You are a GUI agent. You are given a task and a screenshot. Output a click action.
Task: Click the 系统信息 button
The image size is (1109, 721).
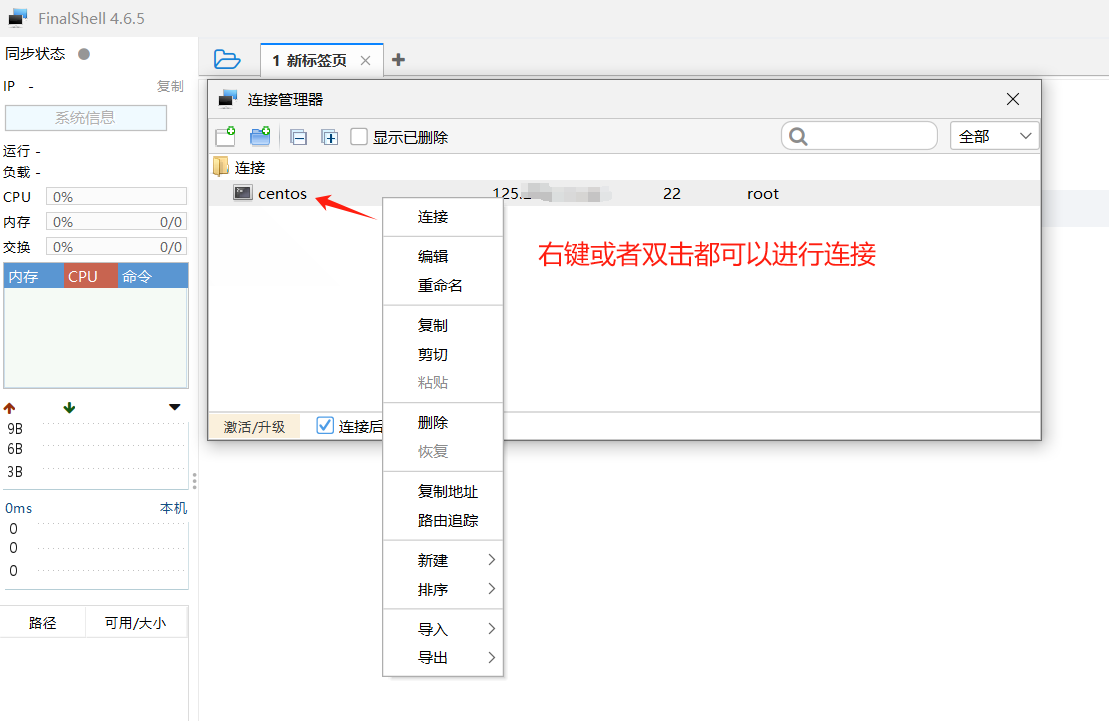click(86, 117)
